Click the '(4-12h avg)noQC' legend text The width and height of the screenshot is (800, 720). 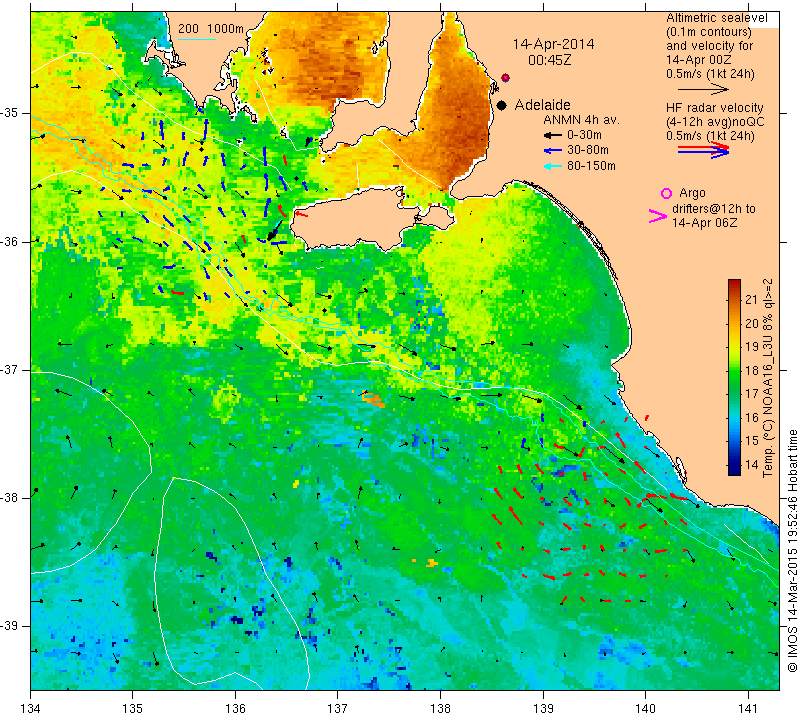pyautogui.click(x=715, y=121)
